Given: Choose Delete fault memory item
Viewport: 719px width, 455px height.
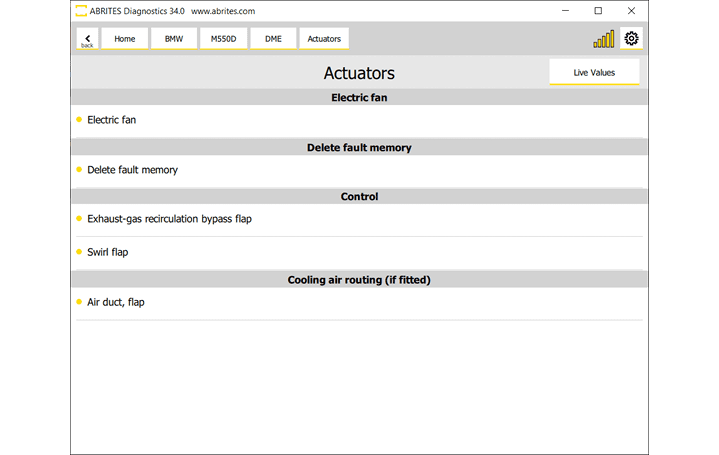Looking at the screenshot, I should pos(132,170).
